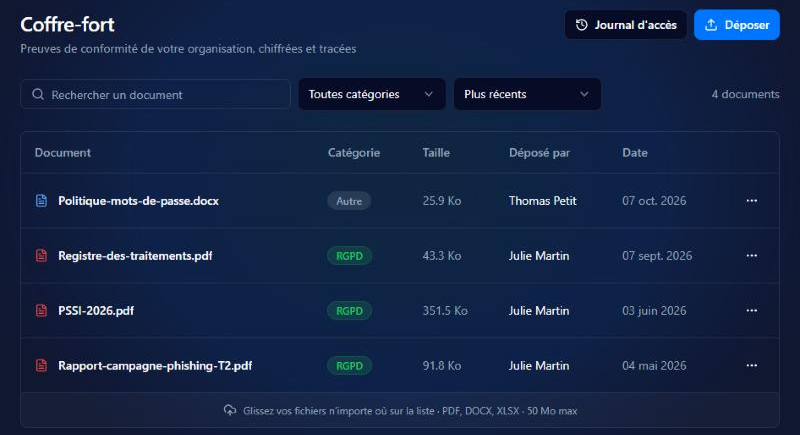
Task: Click the PDF icon of Registre-des-traitements
Action: (x=41, y=255)
